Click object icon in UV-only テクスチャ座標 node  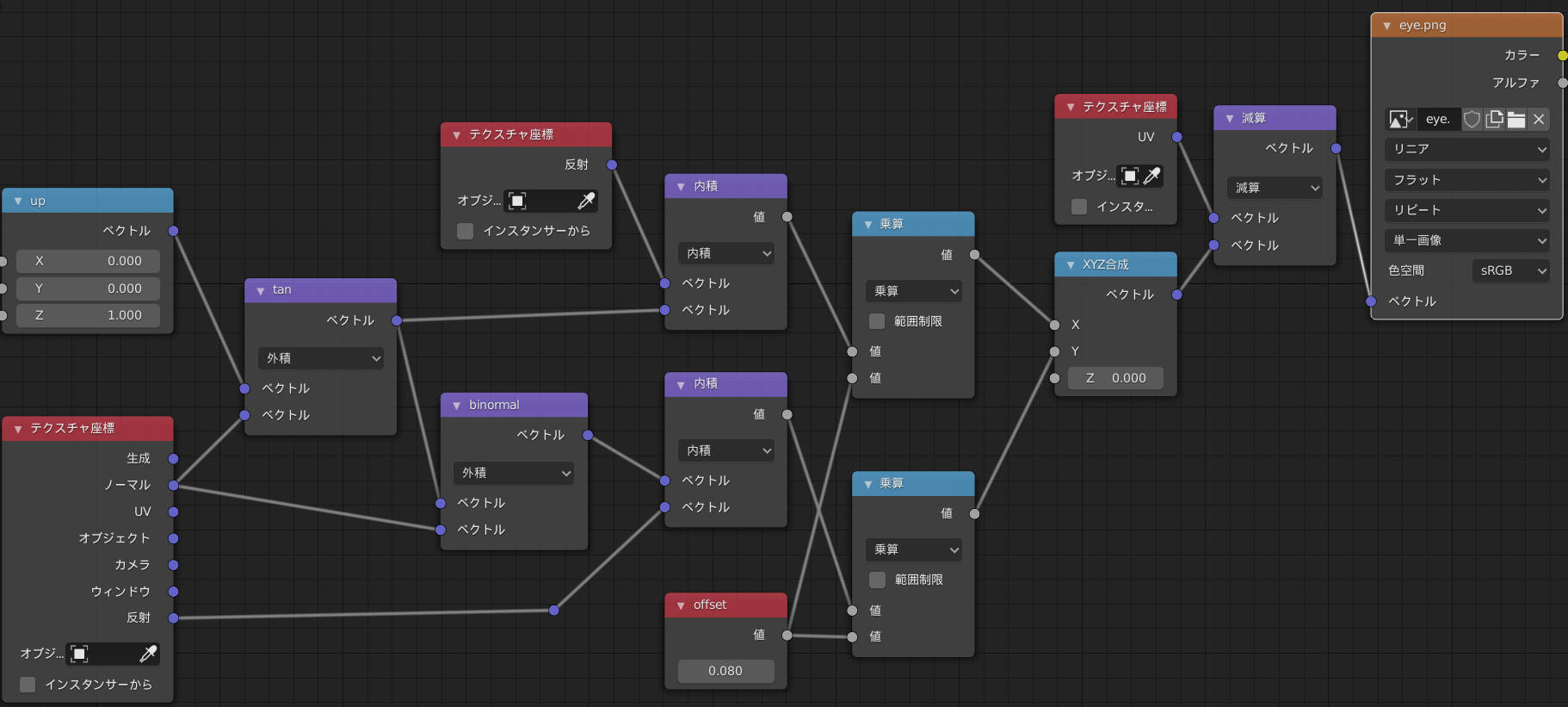coord(1129,176)
